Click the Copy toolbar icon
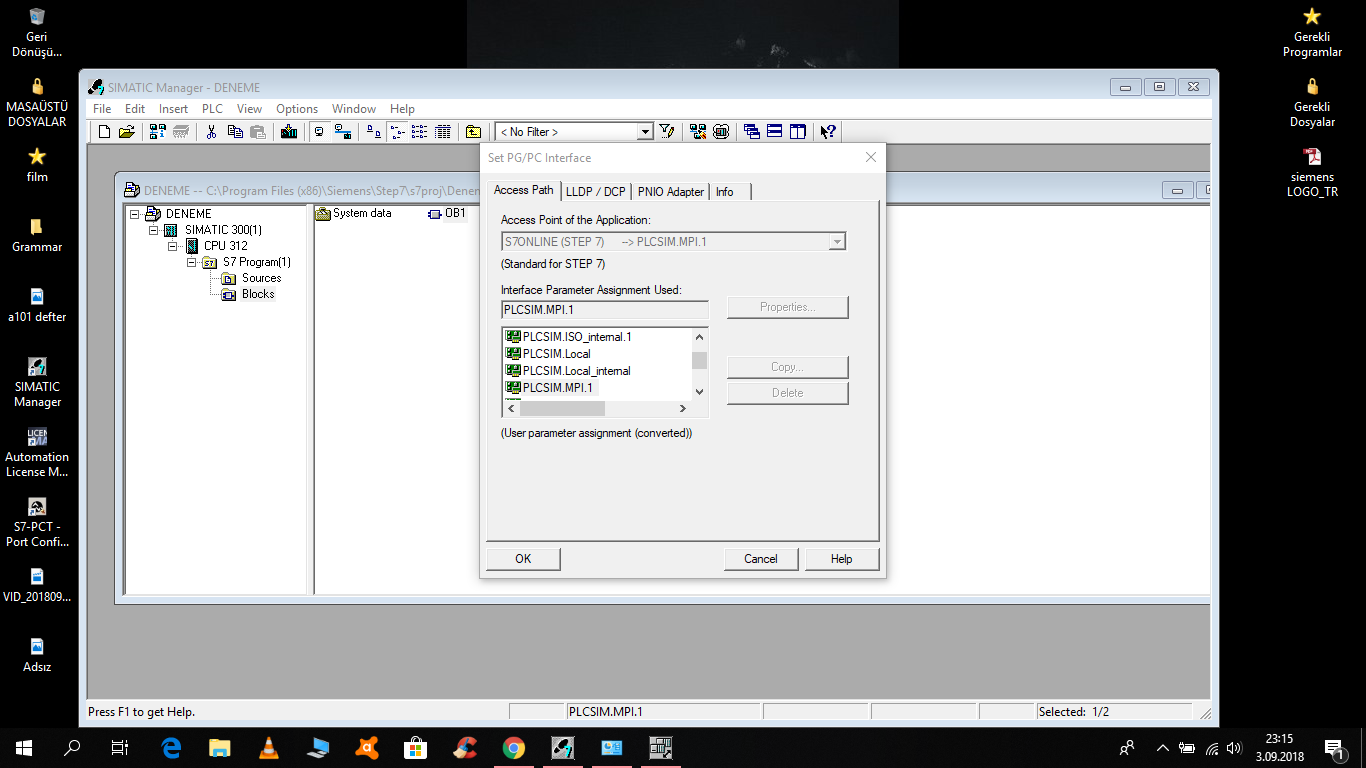Viewport: 1366px width, 768px height. (x=235, y=132)
